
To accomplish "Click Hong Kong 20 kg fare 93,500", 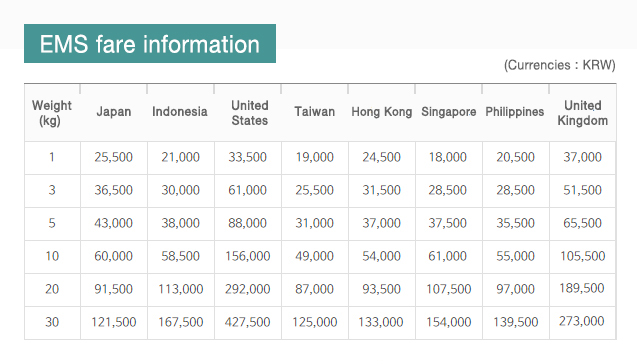I will pyautogui.click(x=381, y=289).
